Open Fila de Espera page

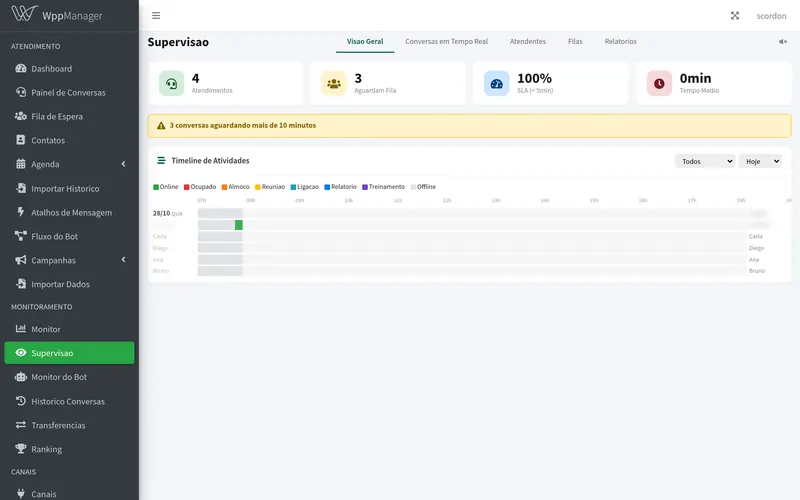click(69, 116)
